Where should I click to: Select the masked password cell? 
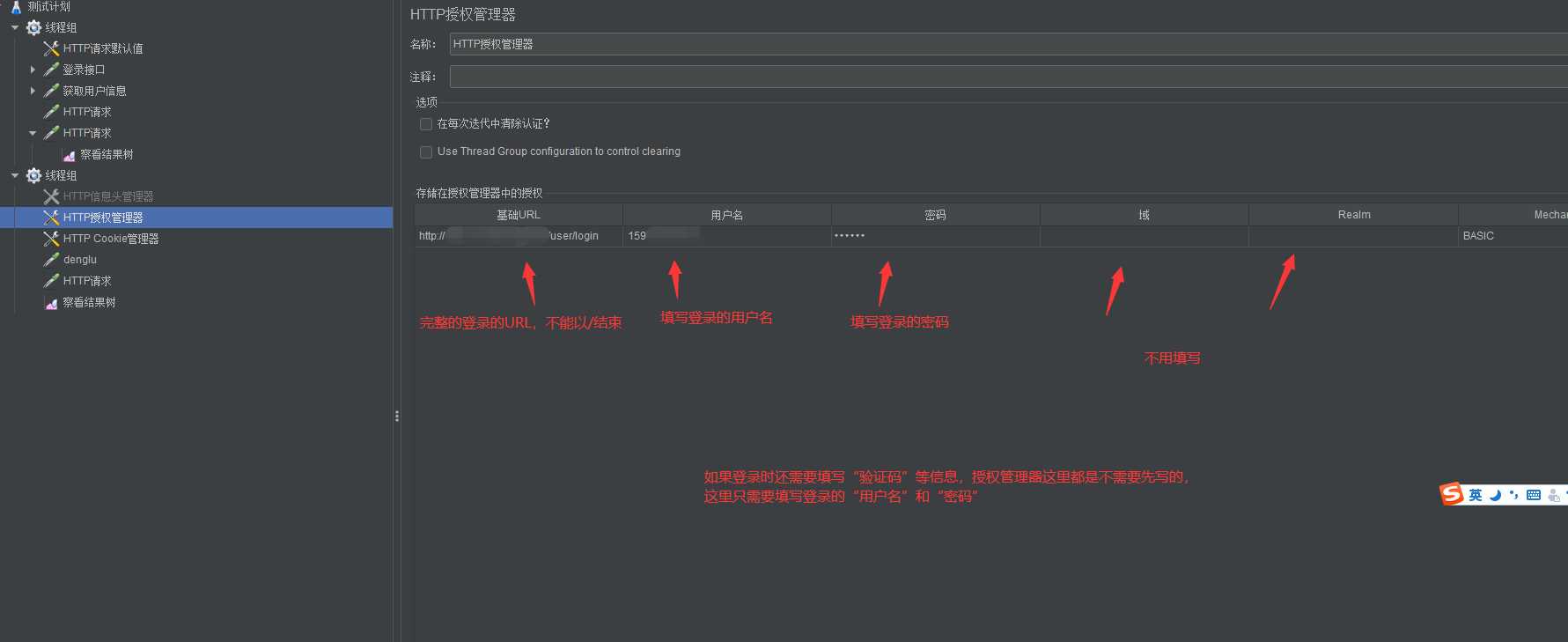936,236
